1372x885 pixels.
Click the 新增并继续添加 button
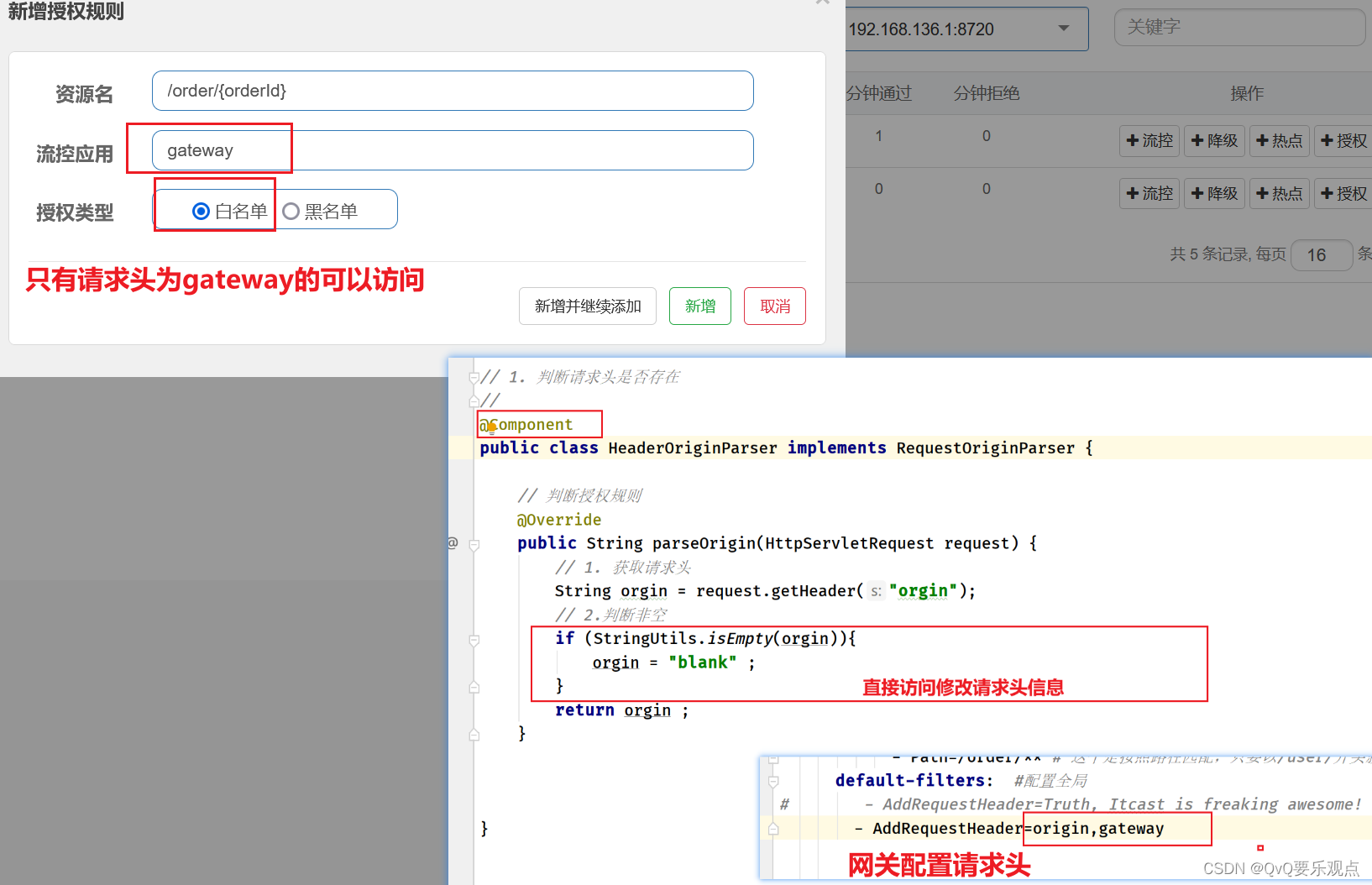click(x=588, y=306)
